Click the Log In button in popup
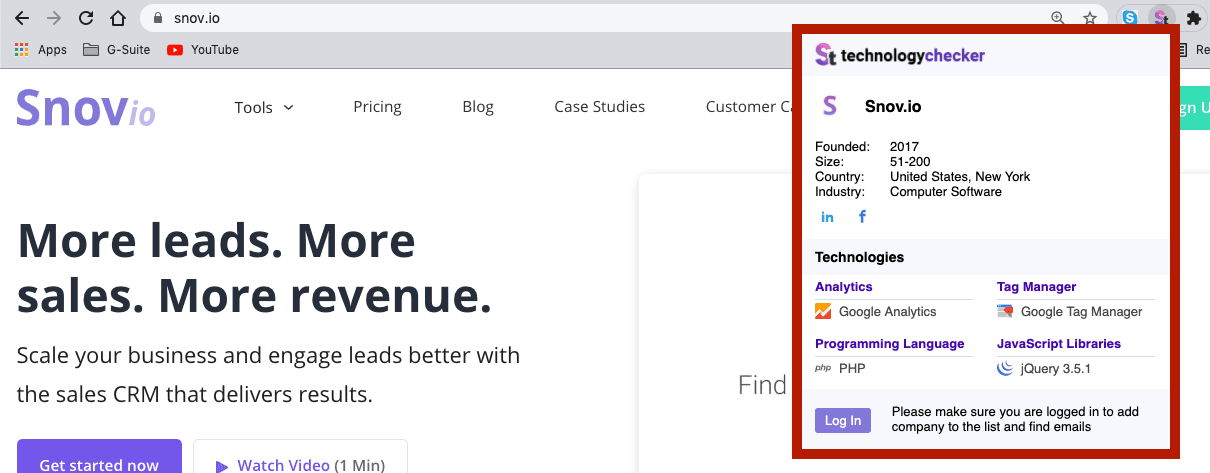 (x=843, y=420)
